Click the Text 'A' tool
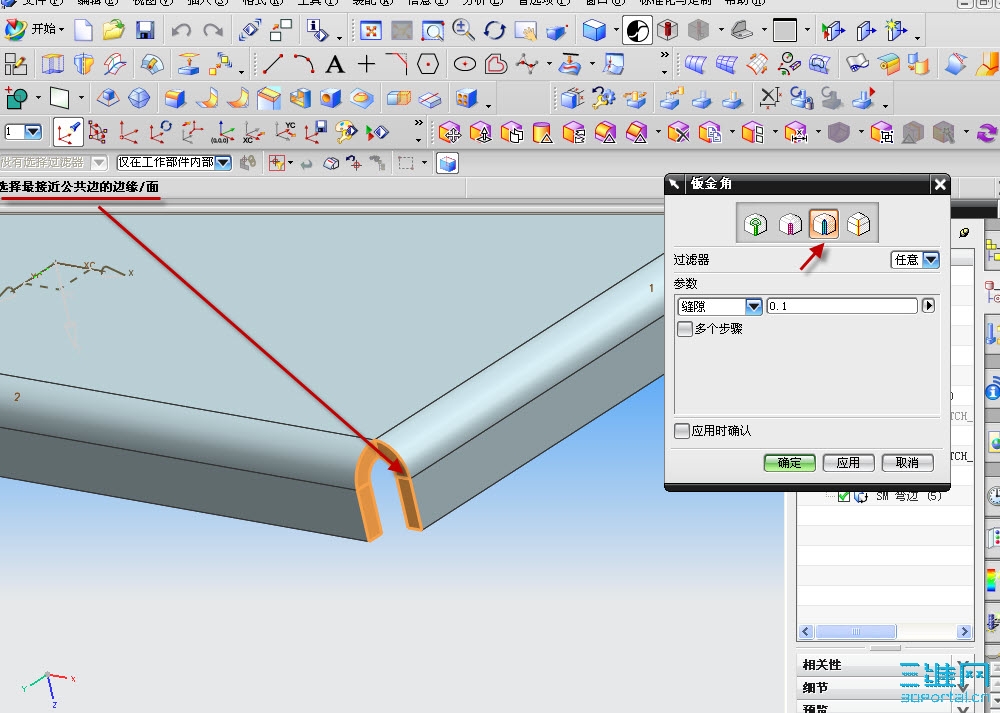Image resolution: width=1000 pixels, height=713 pixels. tap(335, 64)
